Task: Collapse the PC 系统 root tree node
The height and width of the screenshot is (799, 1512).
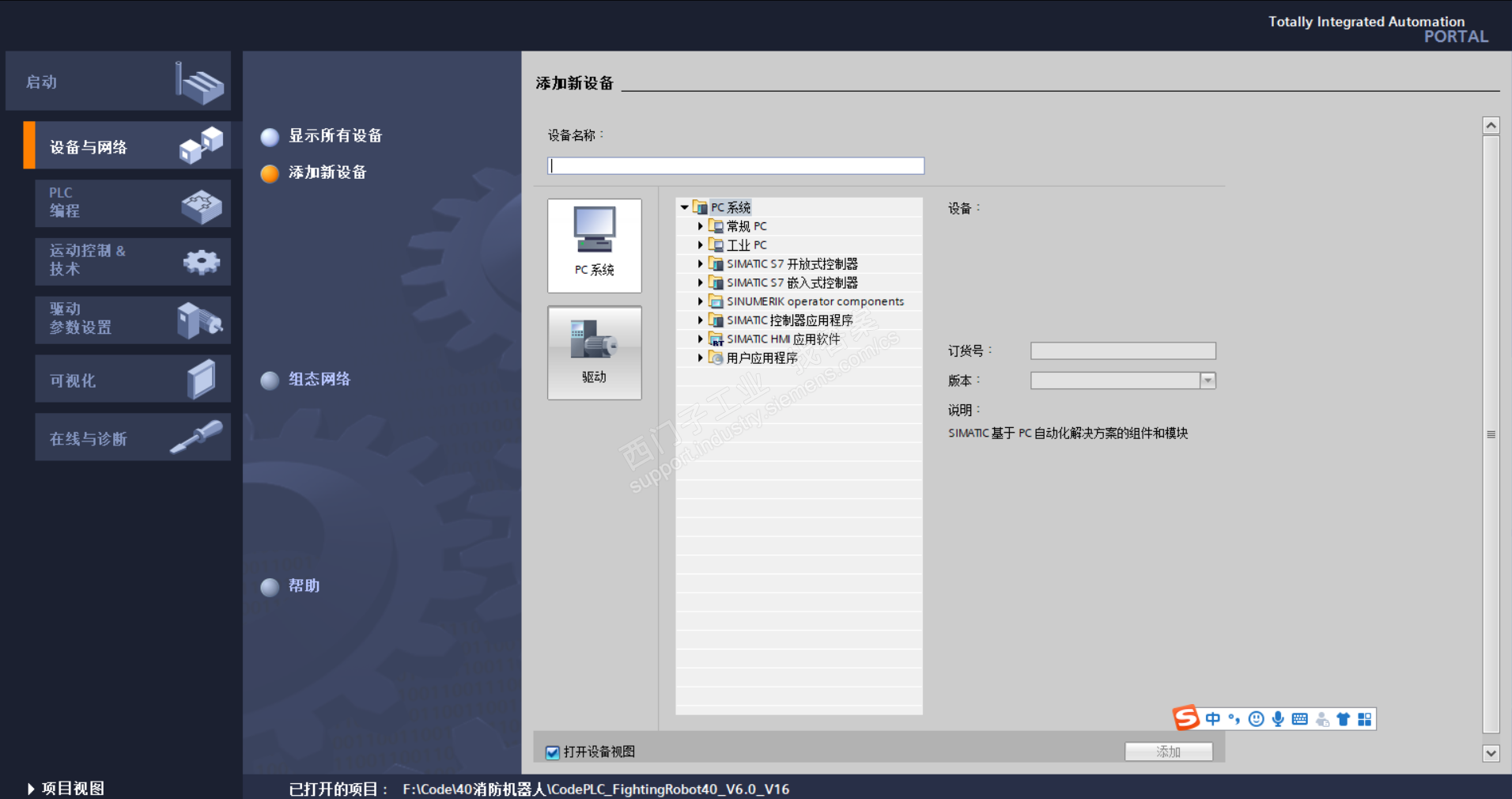Action: [685, 207]
